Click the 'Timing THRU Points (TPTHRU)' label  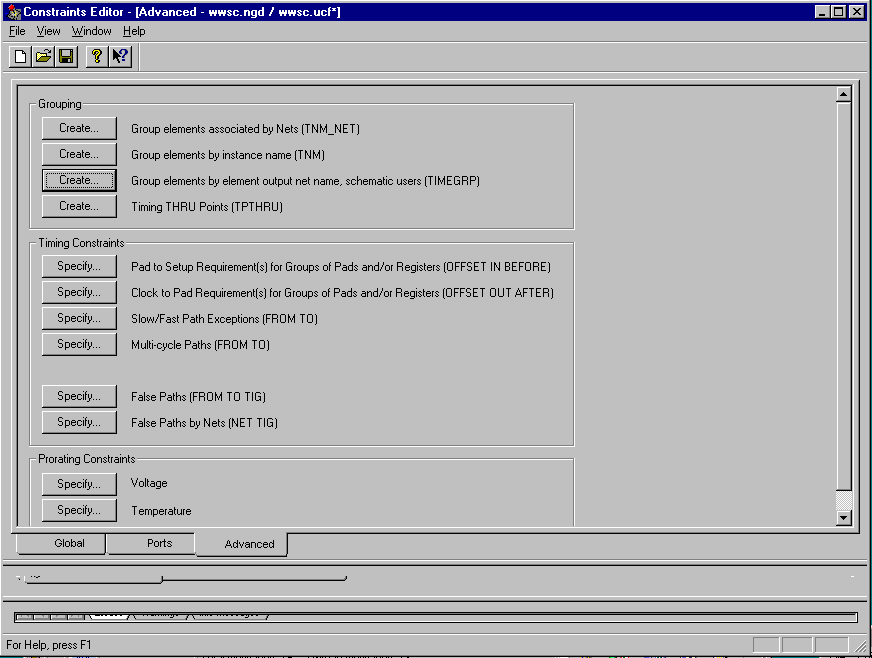[x=207, y=207]
